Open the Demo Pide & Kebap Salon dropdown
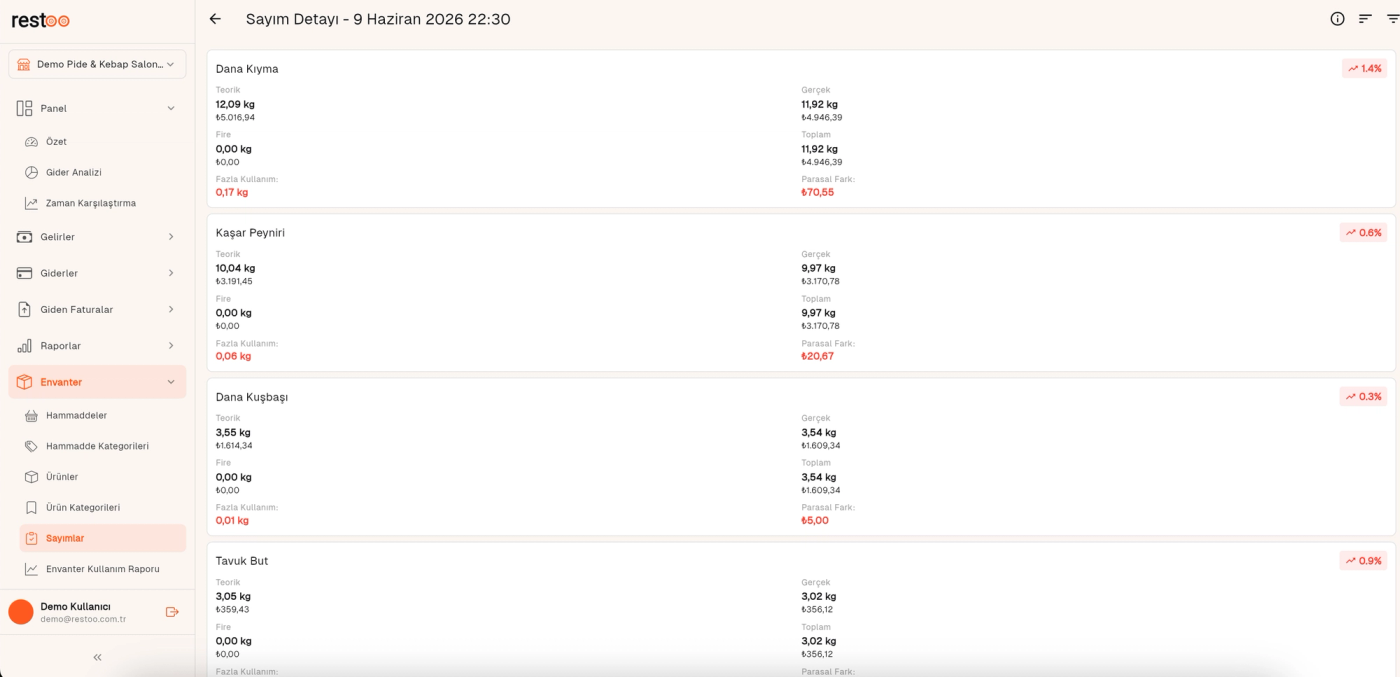This screenshot has height=677, width=1400. pyautogui.click(x=97, y=64)
